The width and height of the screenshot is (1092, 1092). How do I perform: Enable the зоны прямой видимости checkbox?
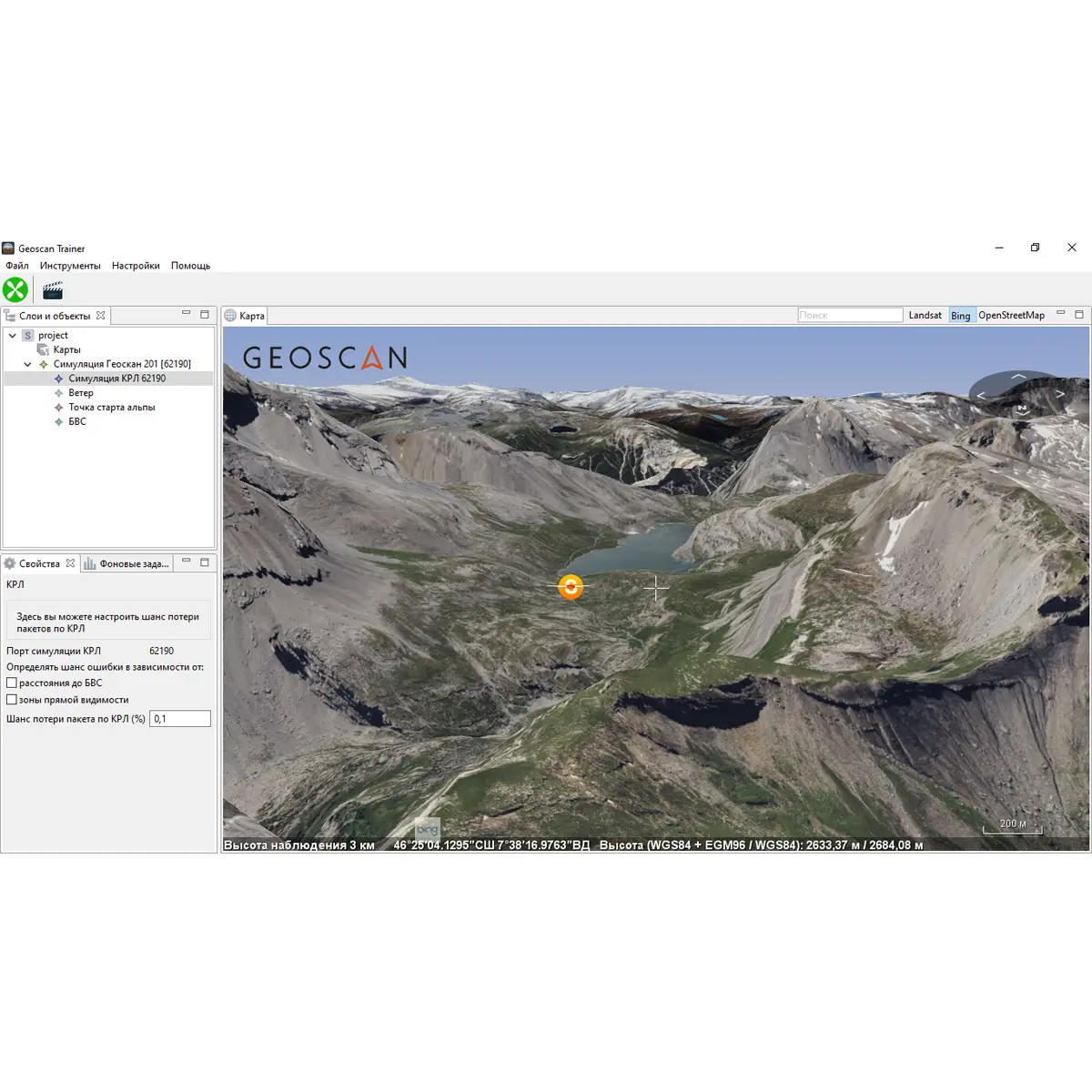[12, 700]
